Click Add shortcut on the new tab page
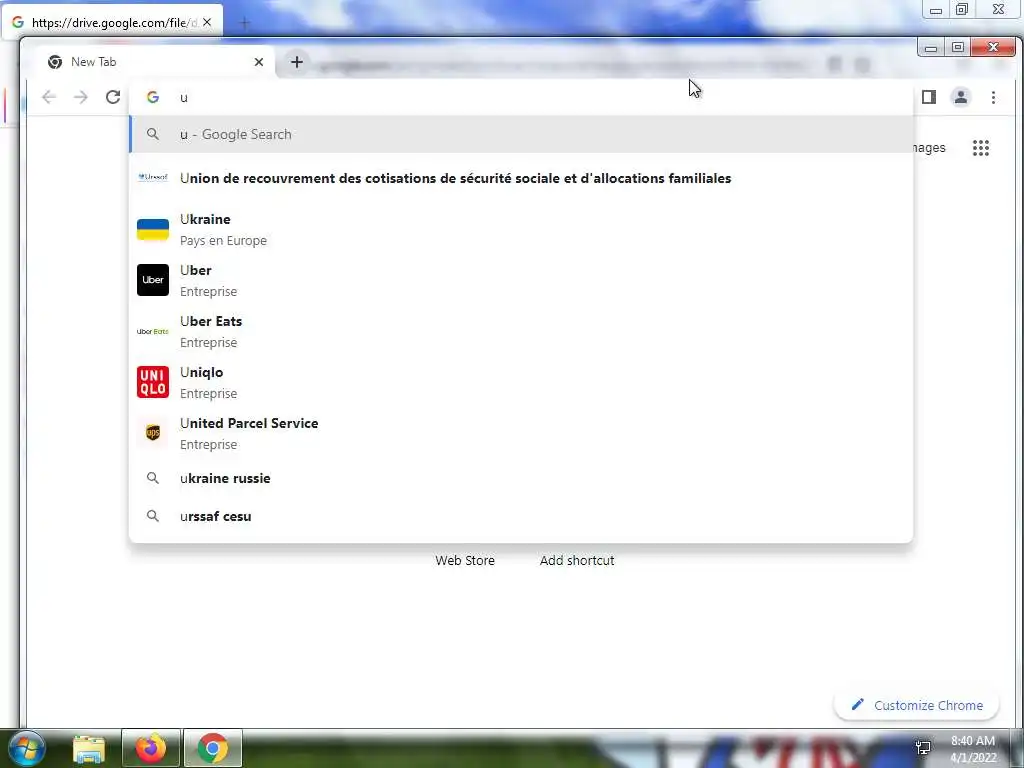This screenshot has height=768, width=1024. pos(577,560)
